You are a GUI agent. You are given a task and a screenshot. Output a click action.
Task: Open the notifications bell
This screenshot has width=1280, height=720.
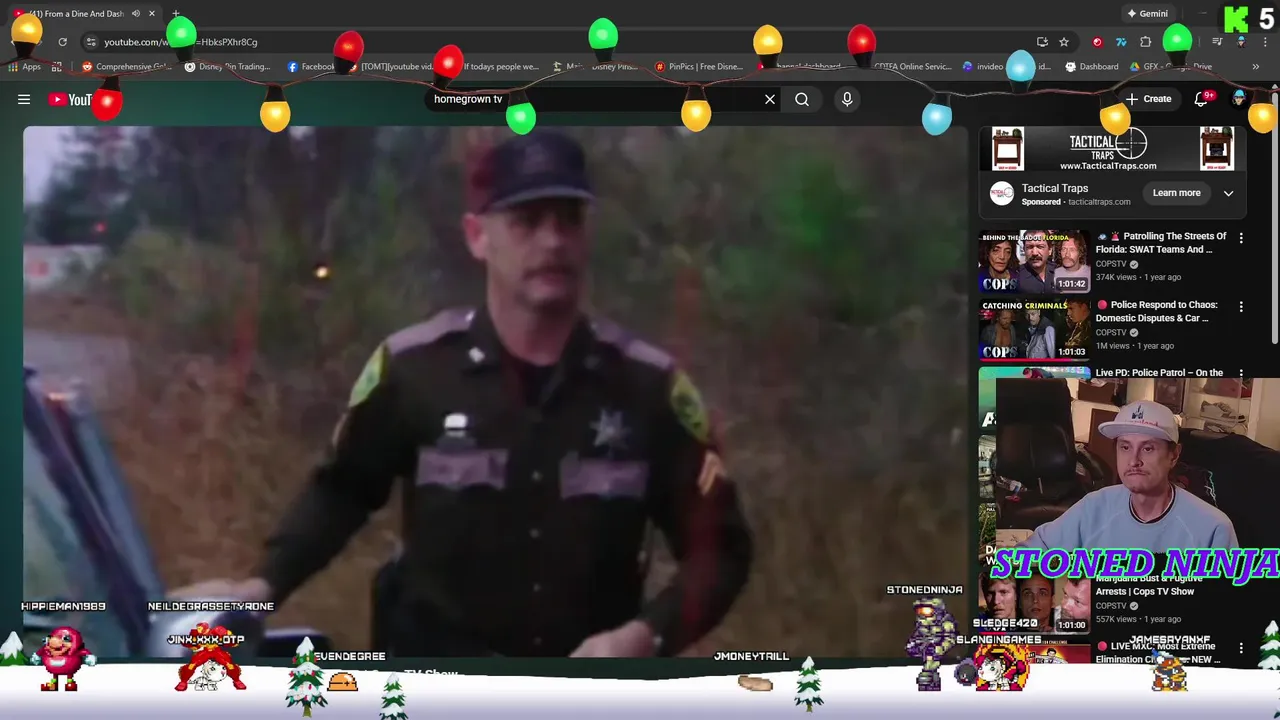(1202, 99)
